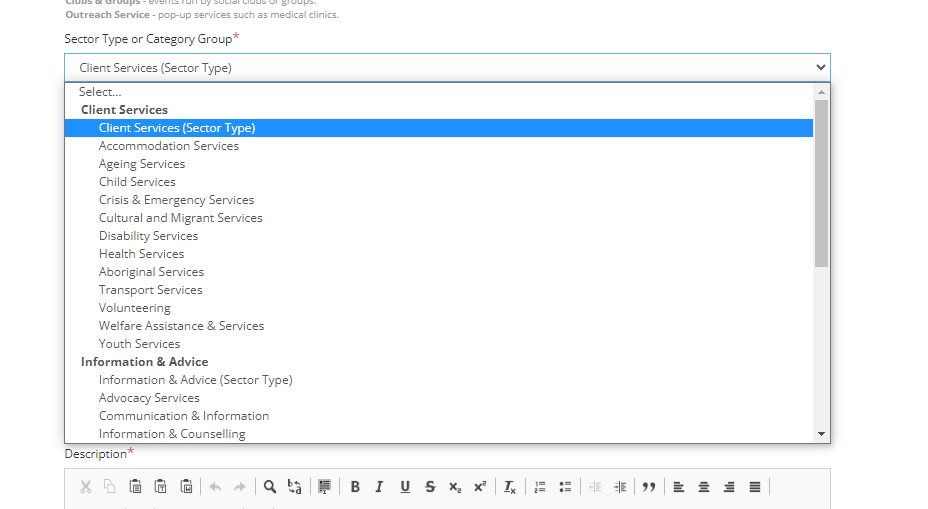Align text left
The height and width of the screenshot is (509, 928).
click(x=679, y=487)
